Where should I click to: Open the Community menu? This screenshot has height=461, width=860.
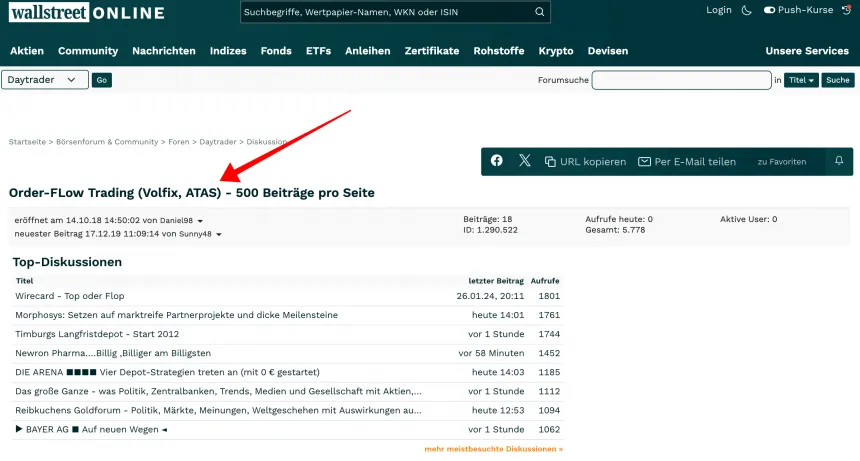(88, 51)
